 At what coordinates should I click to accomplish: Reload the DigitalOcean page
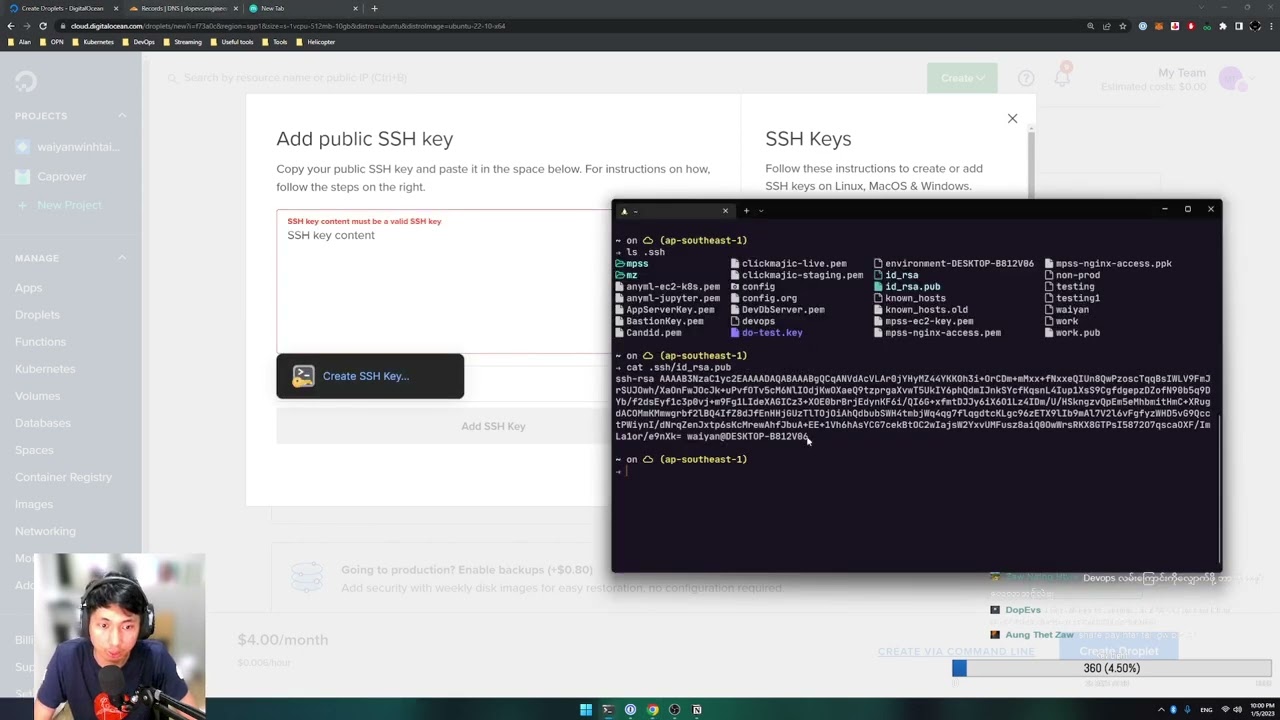43,26
